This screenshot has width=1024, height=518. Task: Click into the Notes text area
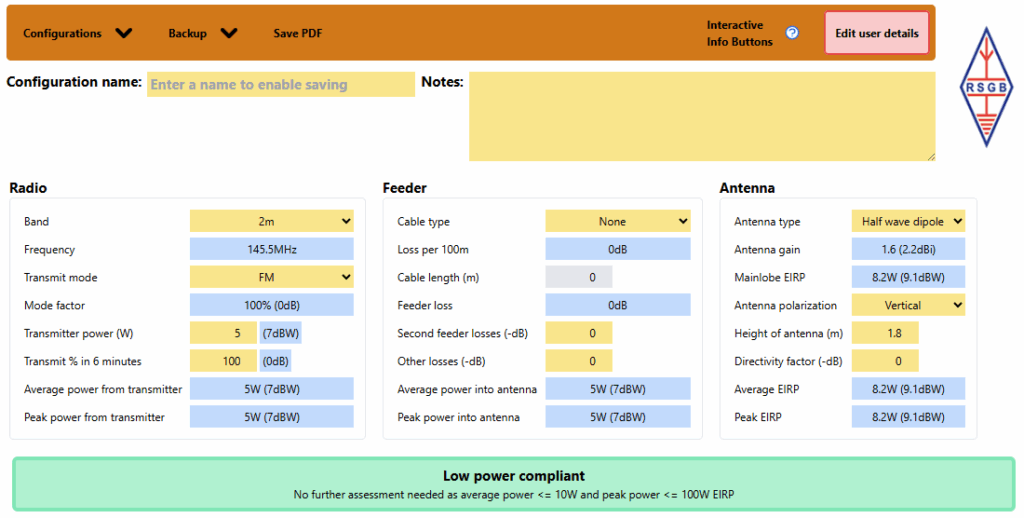click(701, 116)
